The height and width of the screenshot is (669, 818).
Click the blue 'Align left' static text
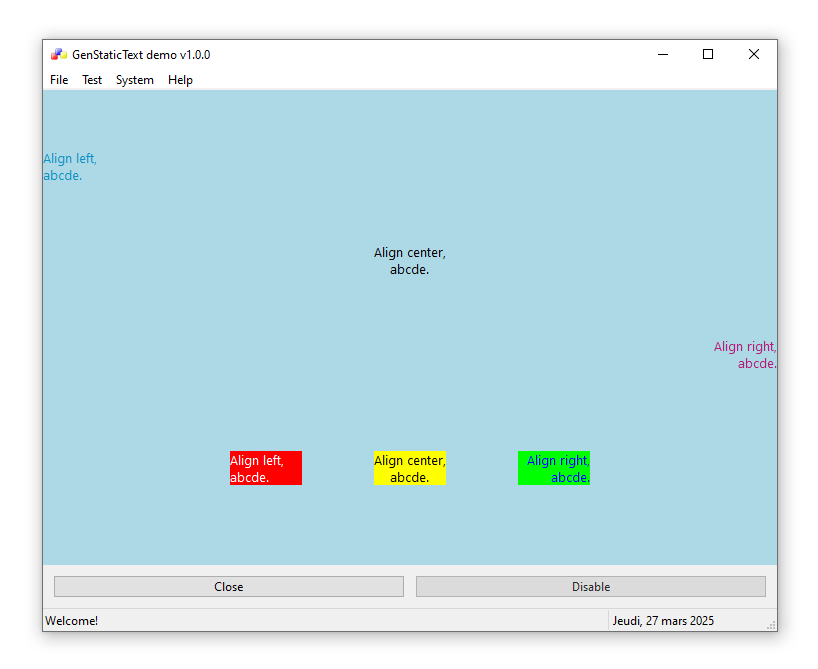pos(70,167)
